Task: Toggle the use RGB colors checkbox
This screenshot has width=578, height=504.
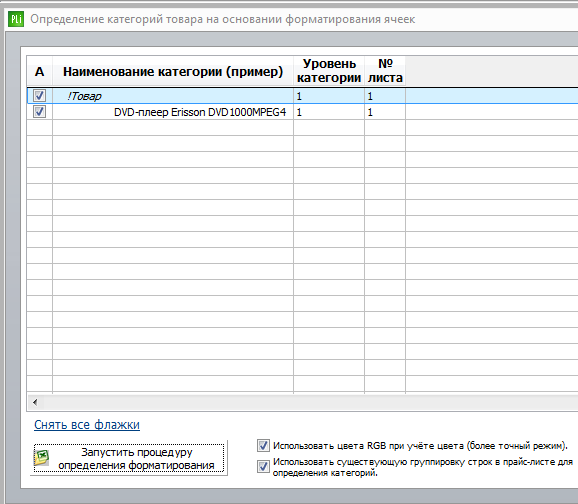Action: (263, 445)
